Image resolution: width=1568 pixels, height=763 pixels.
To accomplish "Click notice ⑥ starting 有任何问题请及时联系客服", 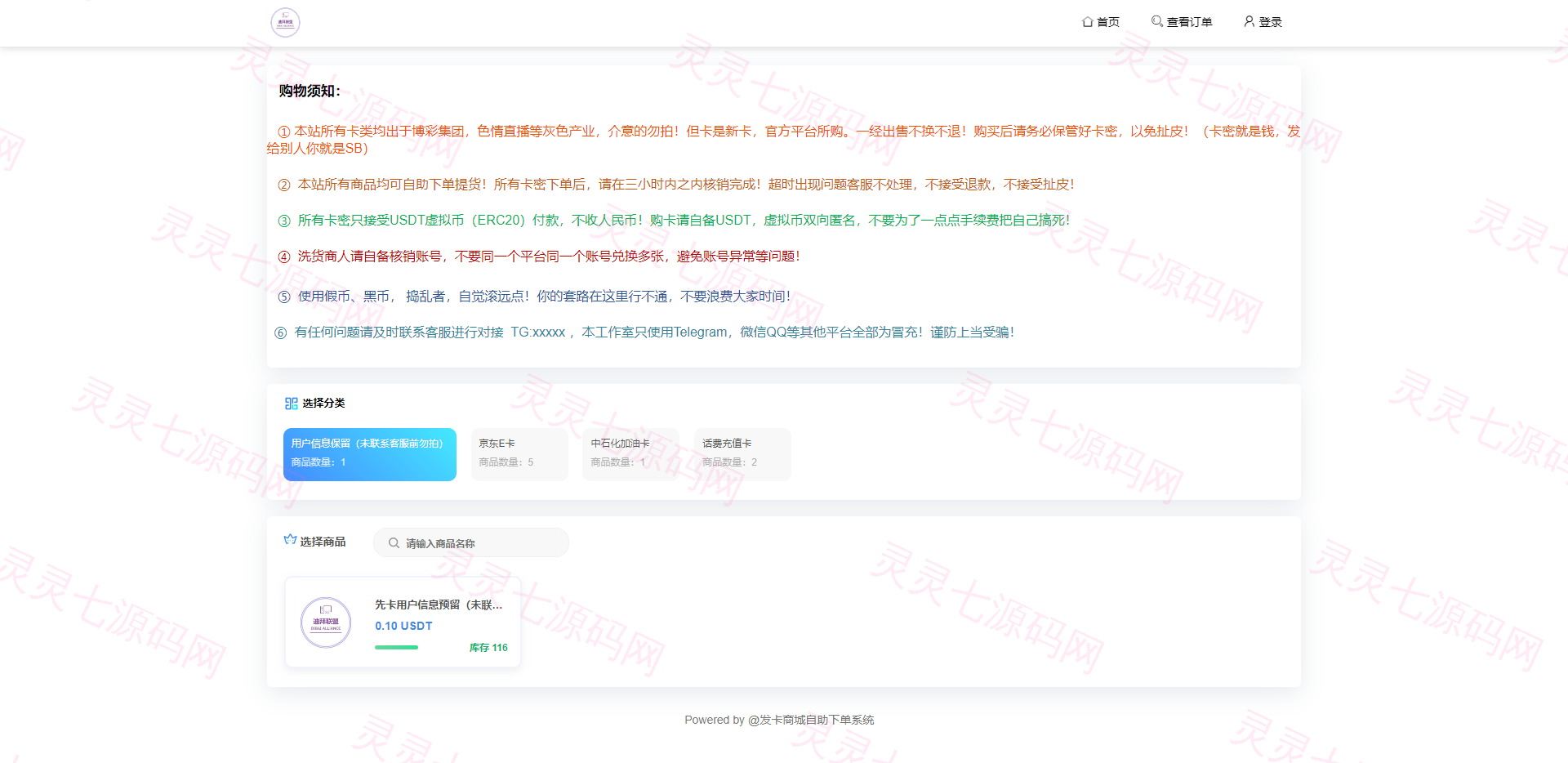I will [644, 332].
